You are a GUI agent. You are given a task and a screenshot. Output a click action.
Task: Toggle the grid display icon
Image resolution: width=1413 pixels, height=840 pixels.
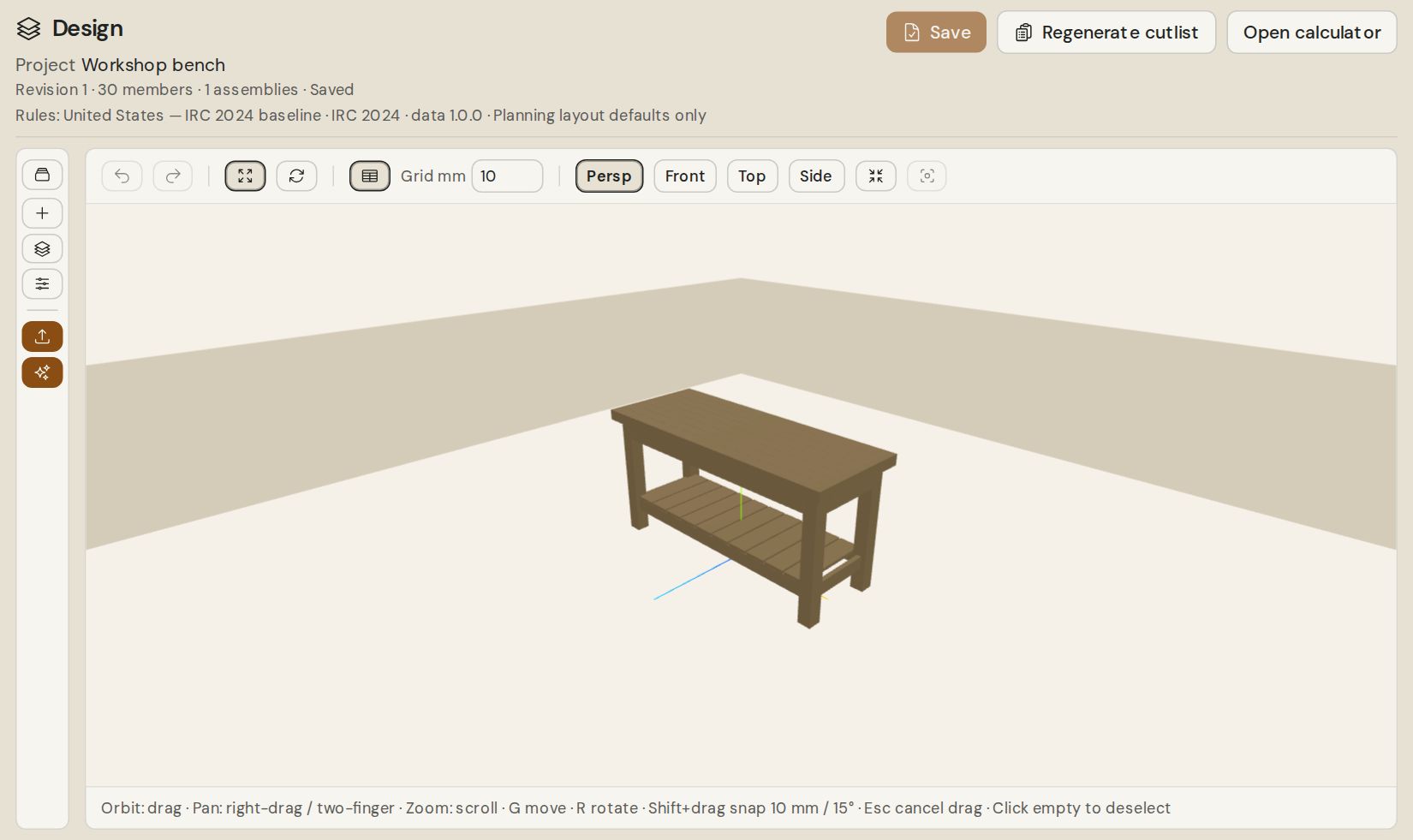370,176
